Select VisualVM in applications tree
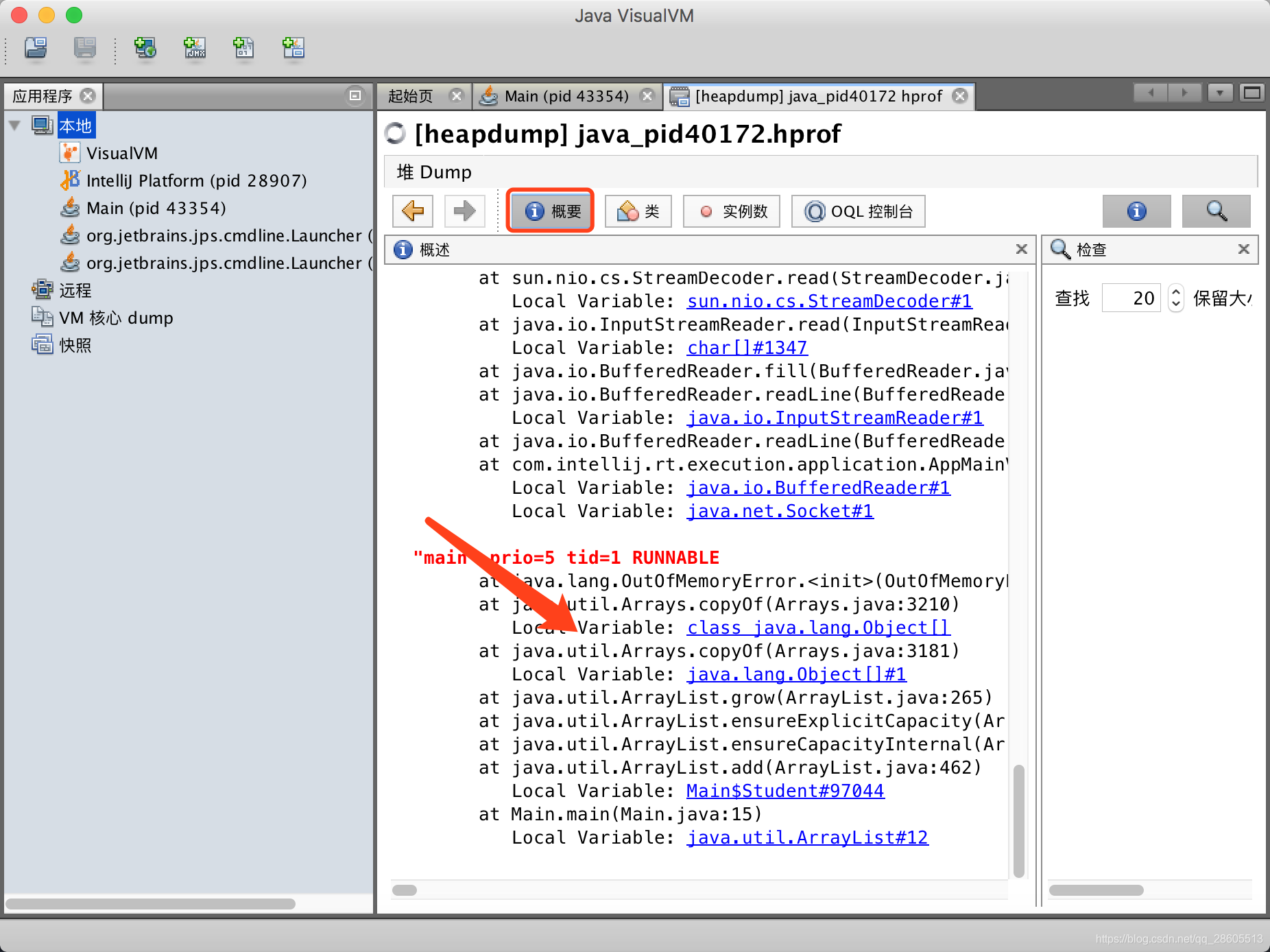Viewport: 1270px width, 952px height. pyautogui.click(x=122, y=153)
